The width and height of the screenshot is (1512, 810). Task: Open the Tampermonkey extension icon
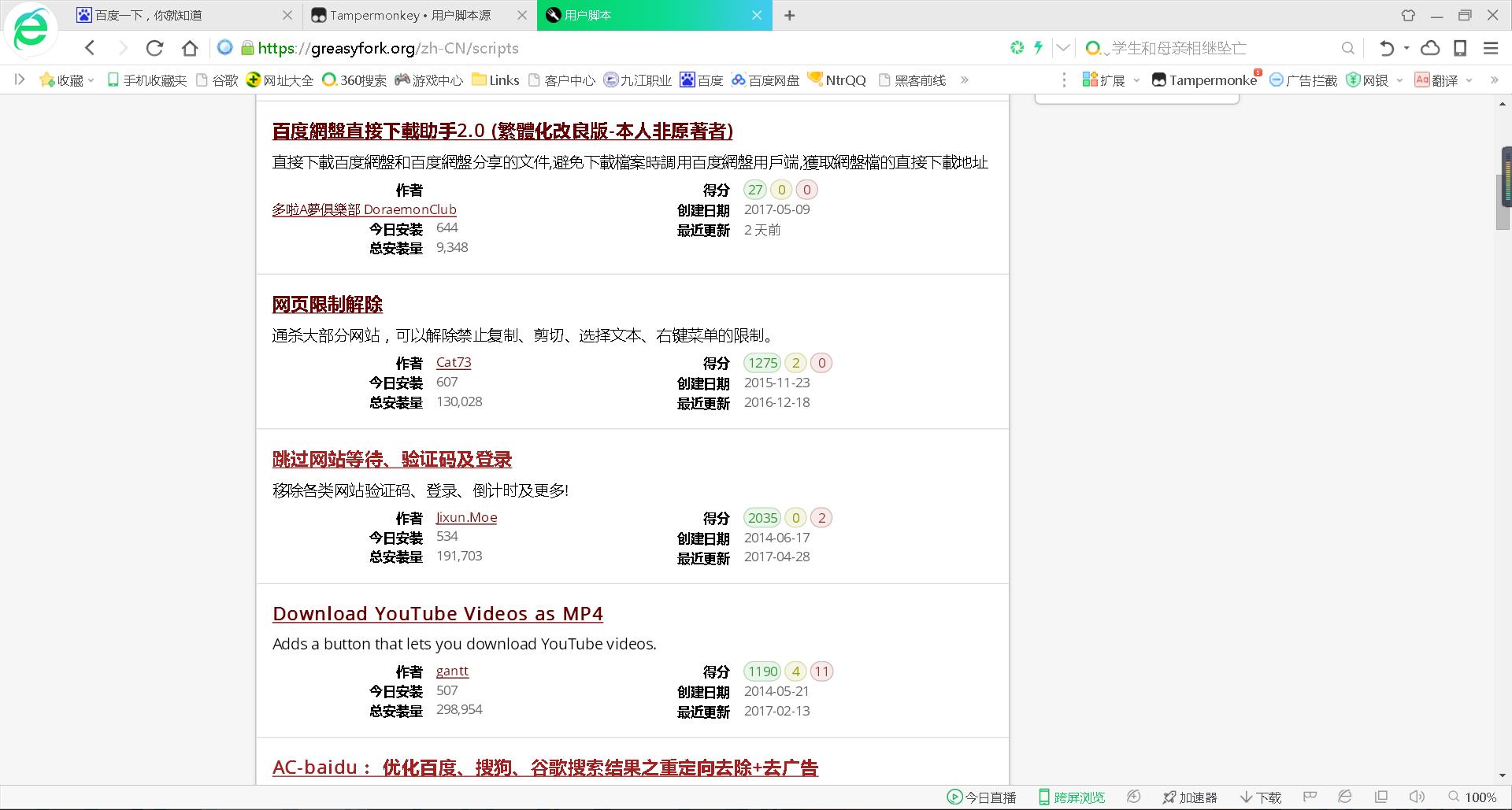[x=1159, y=79]
